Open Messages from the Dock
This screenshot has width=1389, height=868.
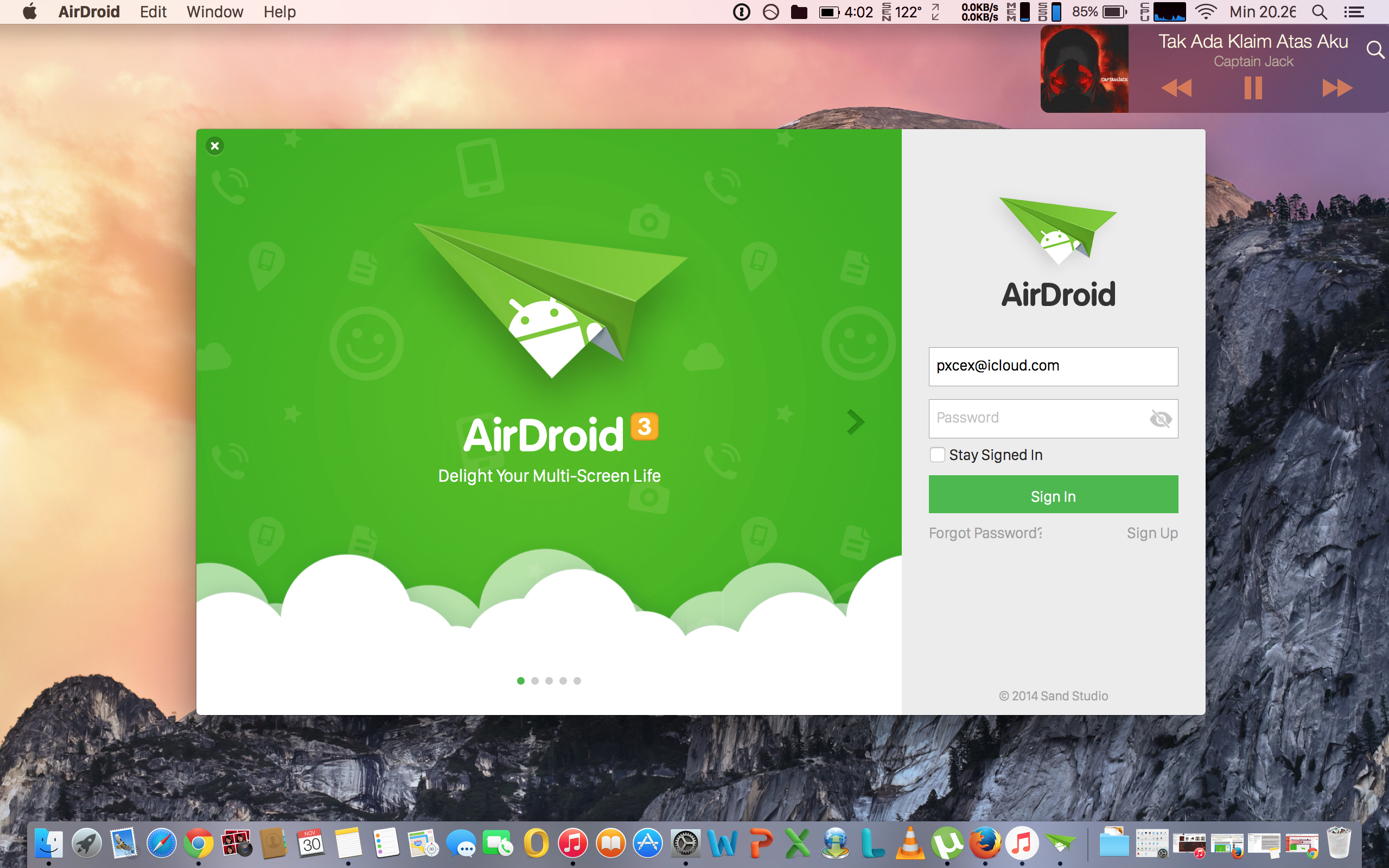pyautogui.click(x=461, y=844)
